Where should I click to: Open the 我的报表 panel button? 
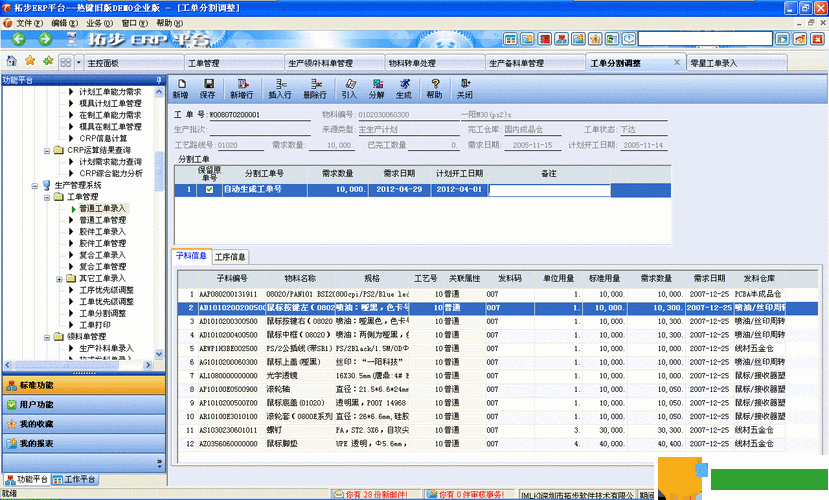84,443
